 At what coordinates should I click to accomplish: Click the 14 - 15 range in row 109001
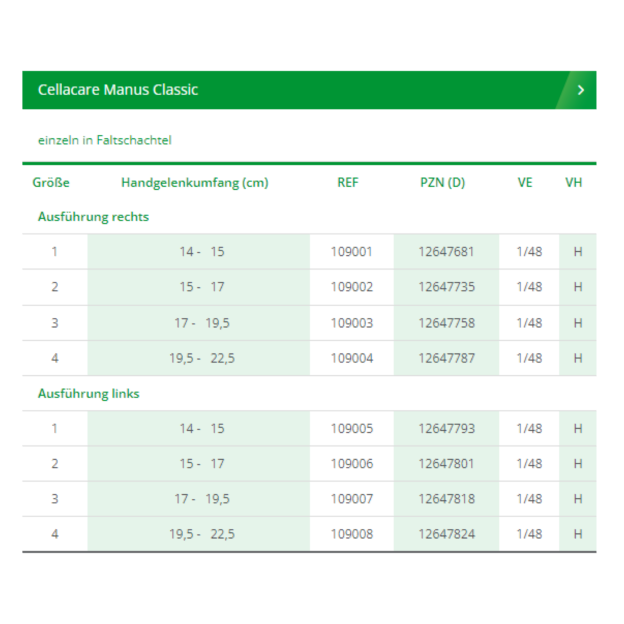202,252
